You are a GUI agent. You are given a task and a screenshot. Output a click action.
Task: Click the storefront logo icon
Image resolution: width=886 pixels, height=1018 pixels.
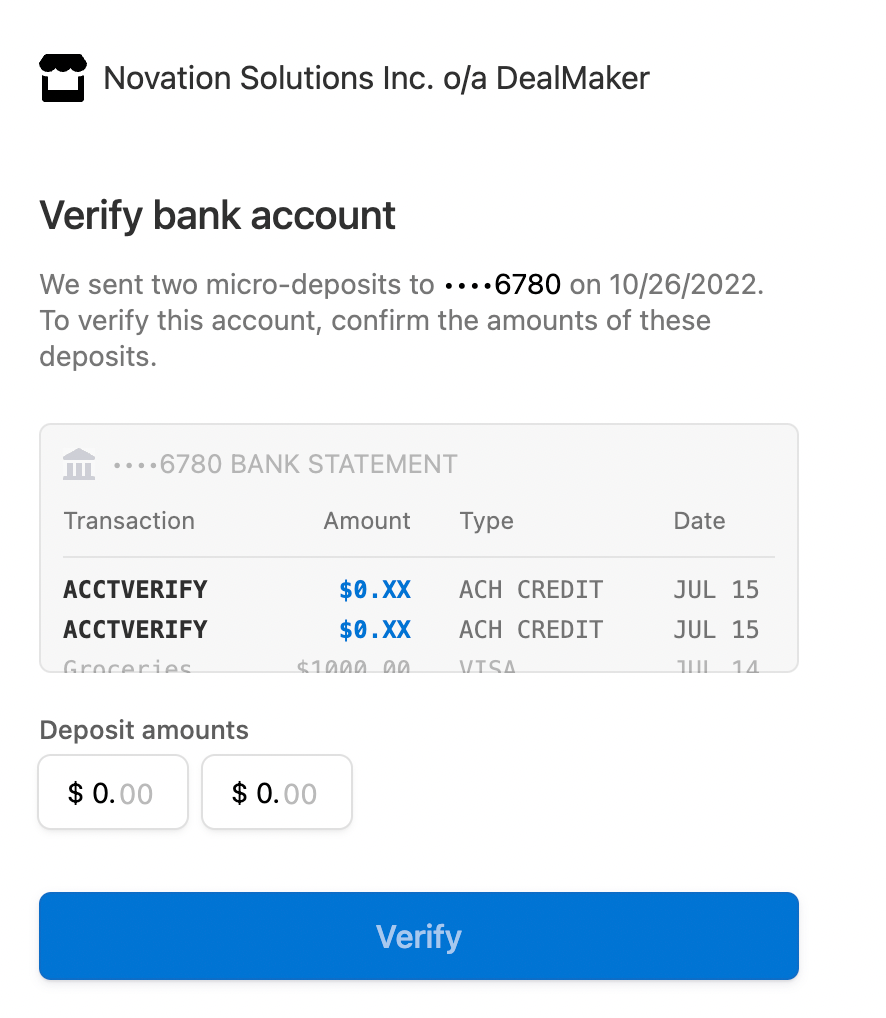coord(62,78)
